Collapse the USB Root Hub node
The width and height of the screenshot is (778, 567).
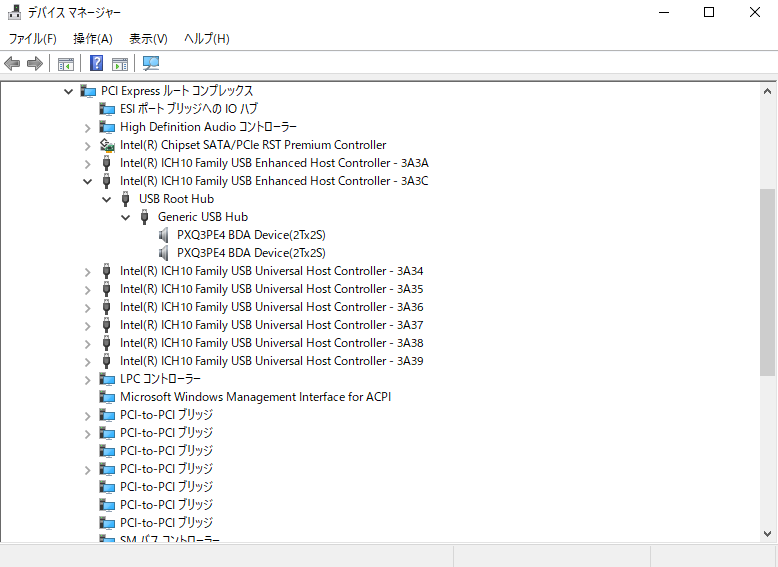tap(107, 199)
